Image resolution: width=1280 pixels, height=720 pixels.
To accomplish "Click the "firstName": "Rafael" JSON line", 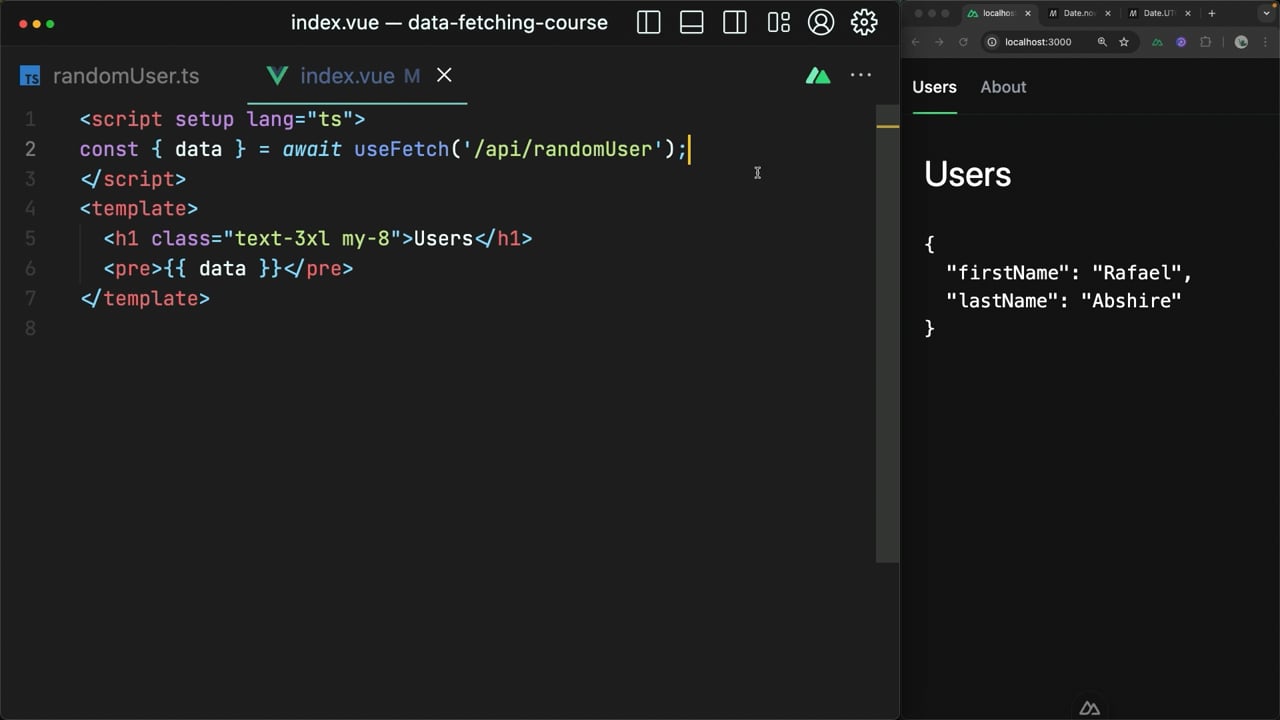I will (x=1069, y=272).
